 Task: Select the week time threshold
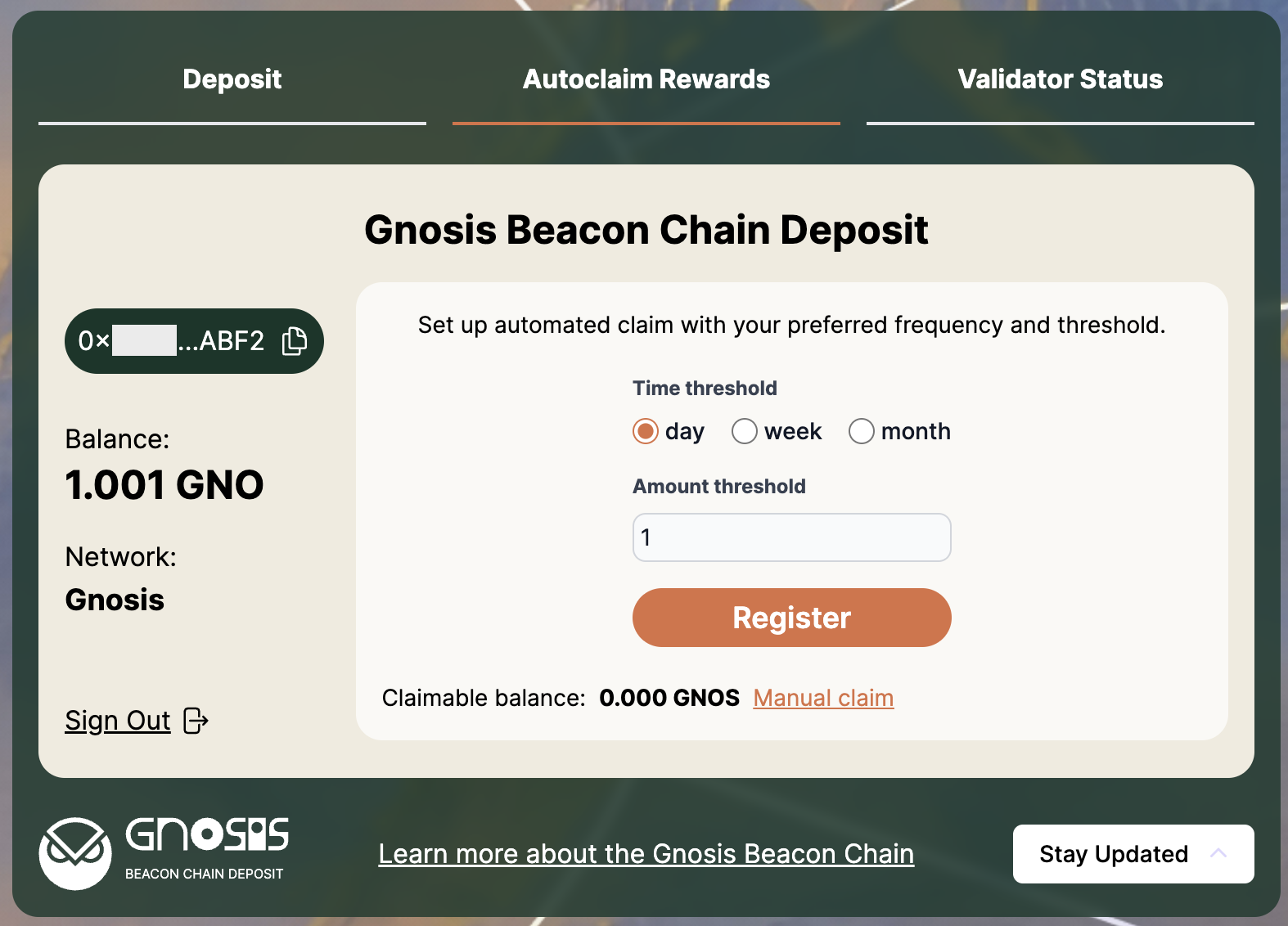coord(745,431)
